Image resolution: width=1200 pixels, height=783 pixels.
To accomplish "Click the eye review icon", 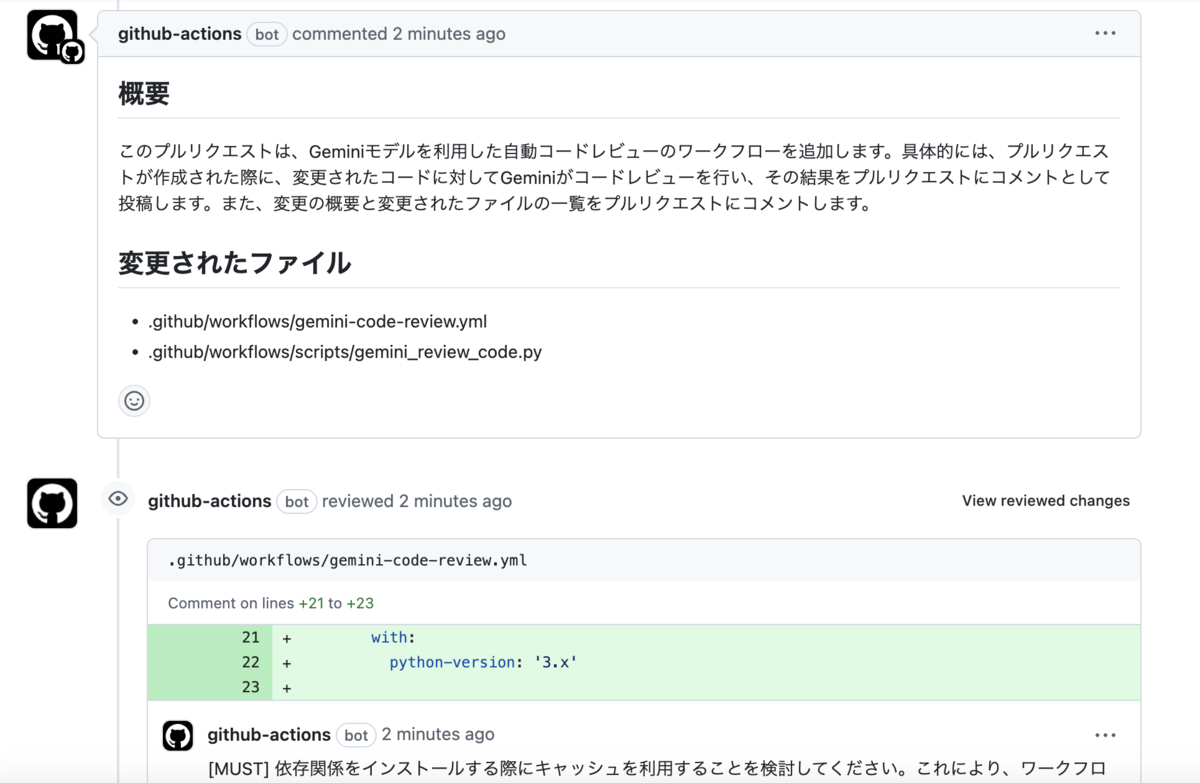I will click(118, 499).
